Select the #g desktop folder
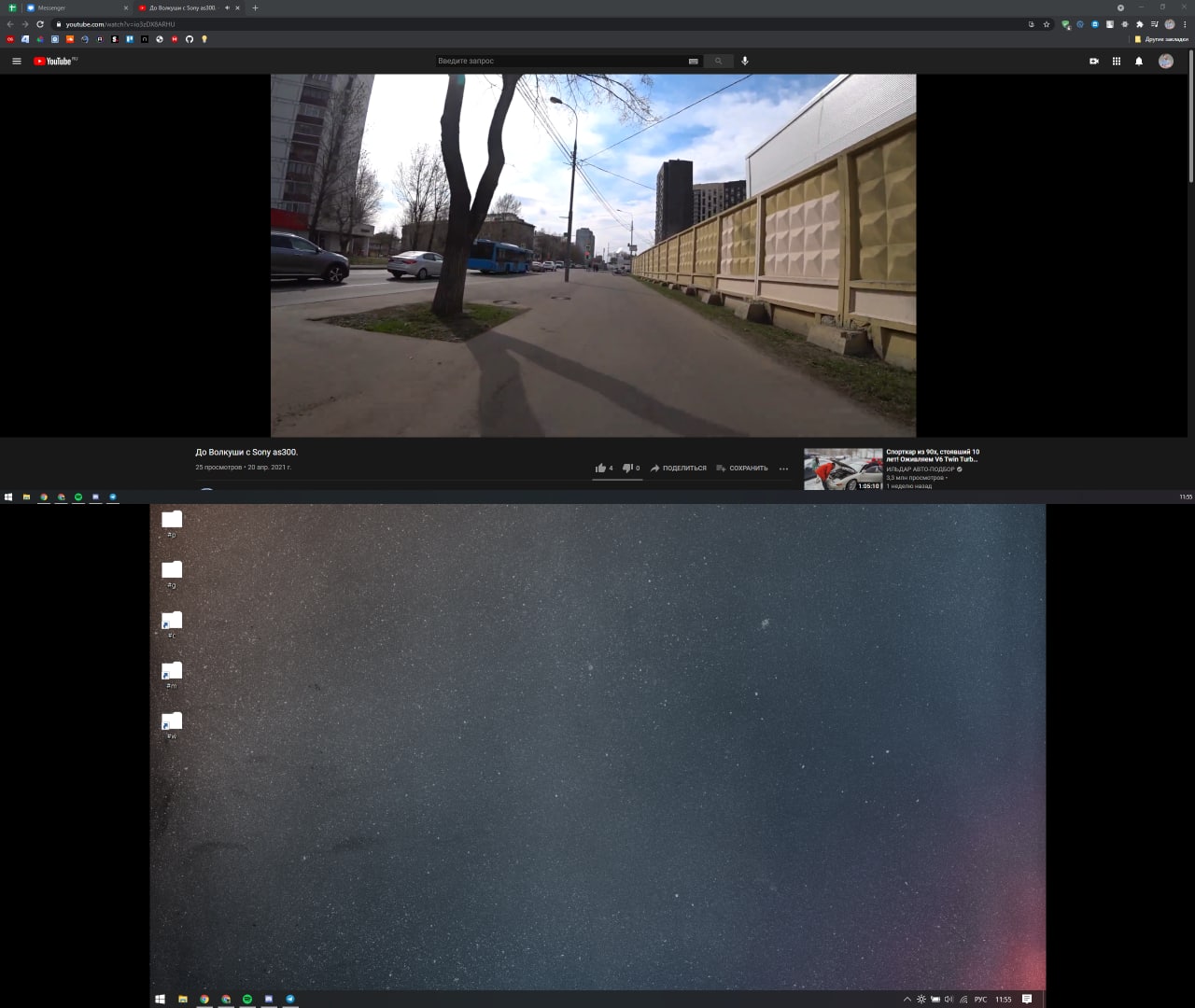The image size is (1195, 1008). click(x=172, y=574)
